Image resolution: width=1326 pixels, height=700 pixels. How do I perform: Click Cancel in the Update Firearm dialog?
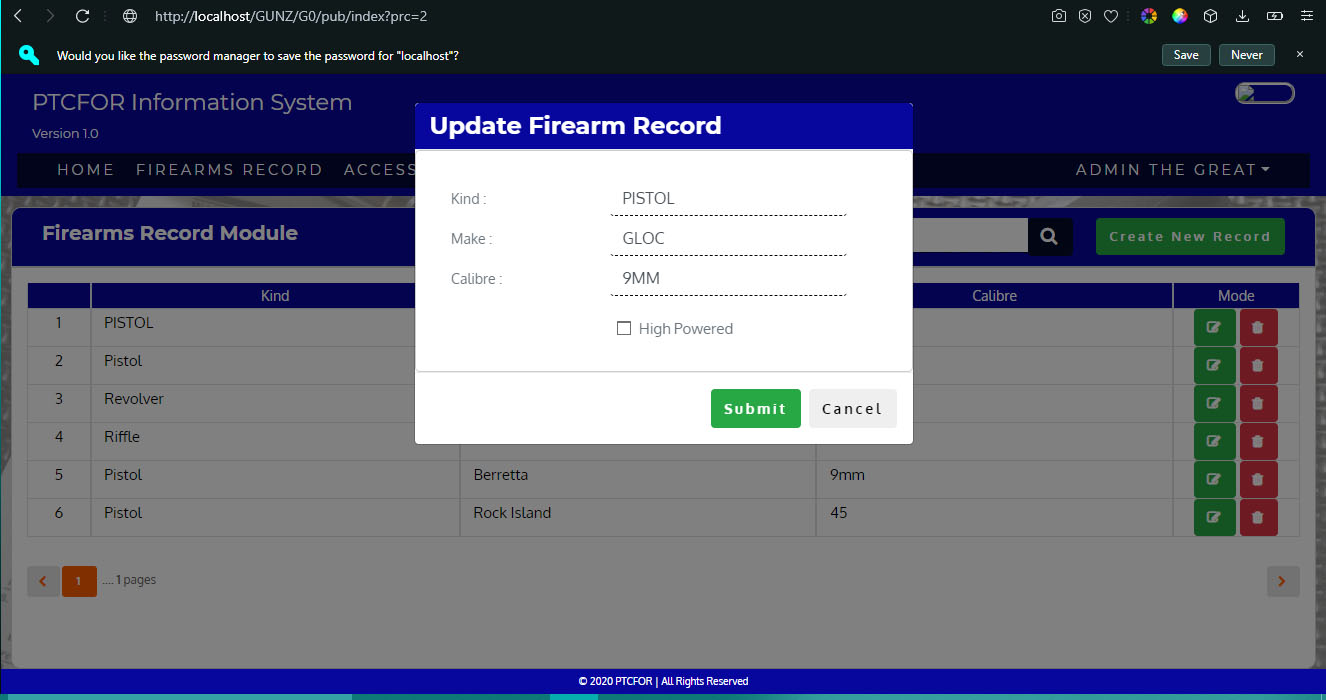(x=852, y=408)
